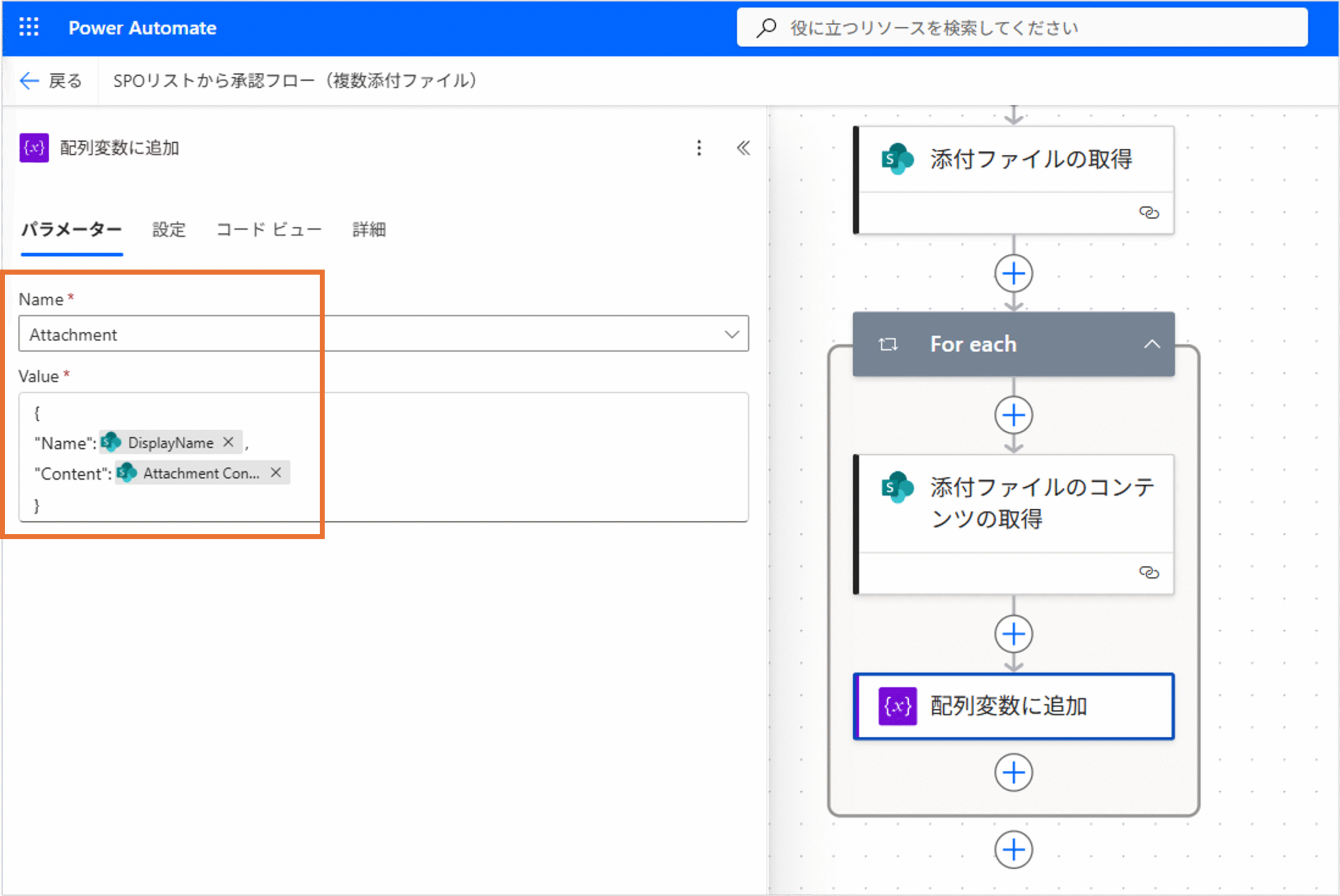This screenshot has height=896, width=1340.
Task: Click connection link icon on コンテンツの取得 card
Action: 1148,572
